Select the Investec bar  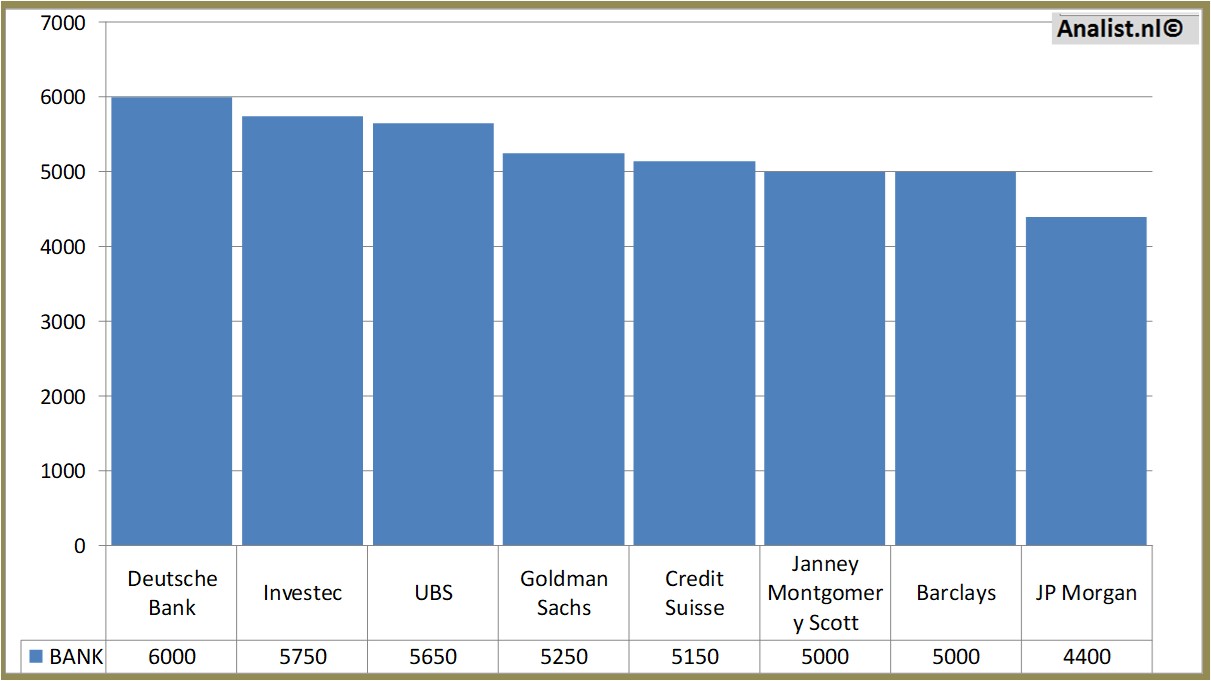(302, 331)
